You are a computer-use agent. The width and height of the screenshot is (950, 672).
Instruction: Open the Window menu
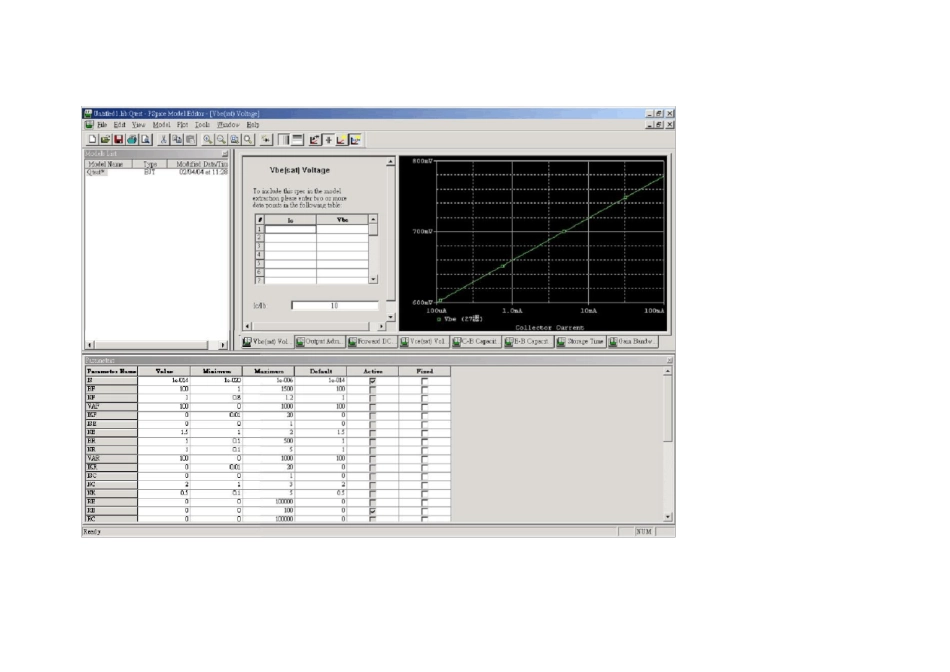pyautogui.click(x=228, y=125)
